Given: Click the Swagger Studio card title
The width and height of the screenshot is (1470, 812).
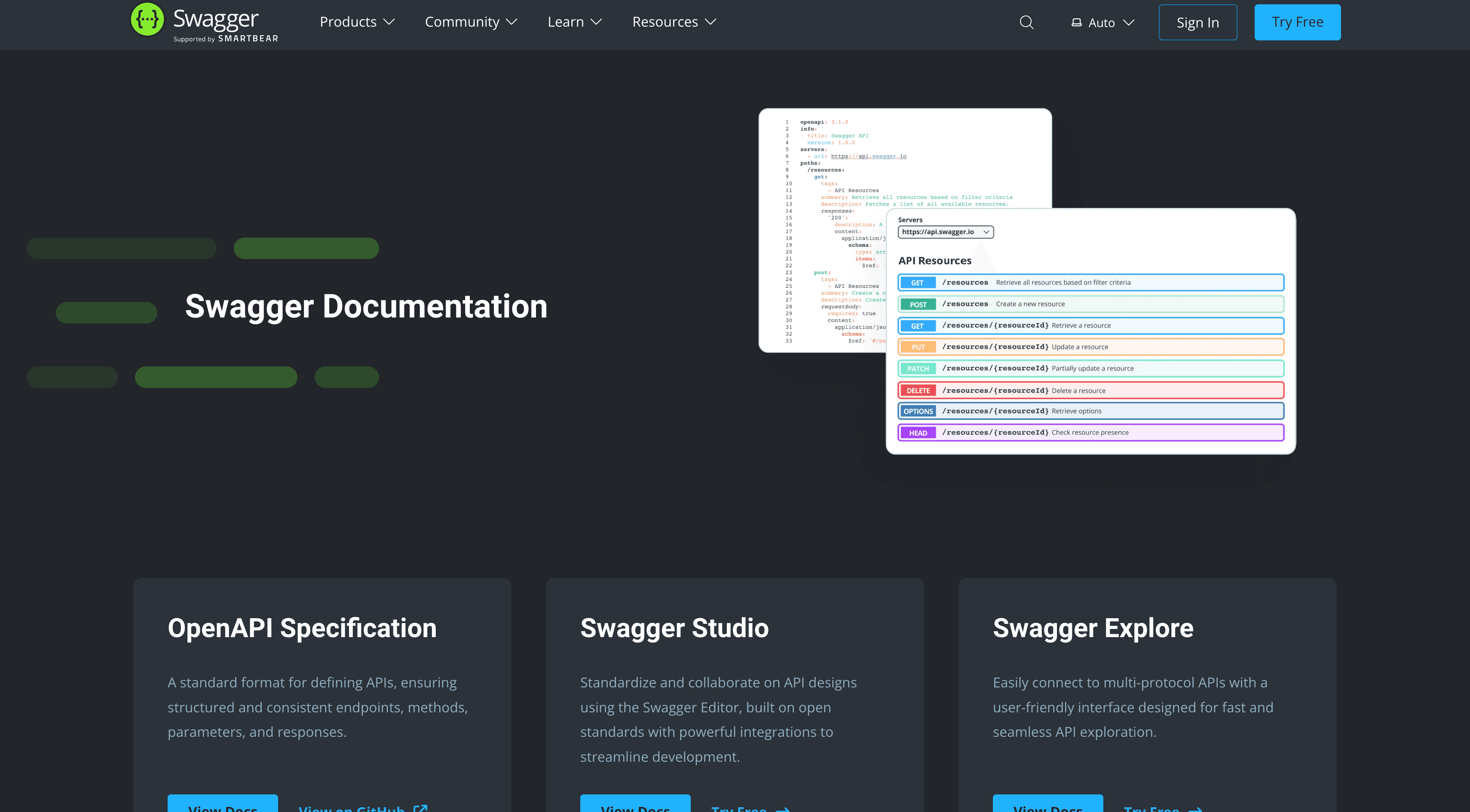Looking at the screenshot, I should [674, 628].
